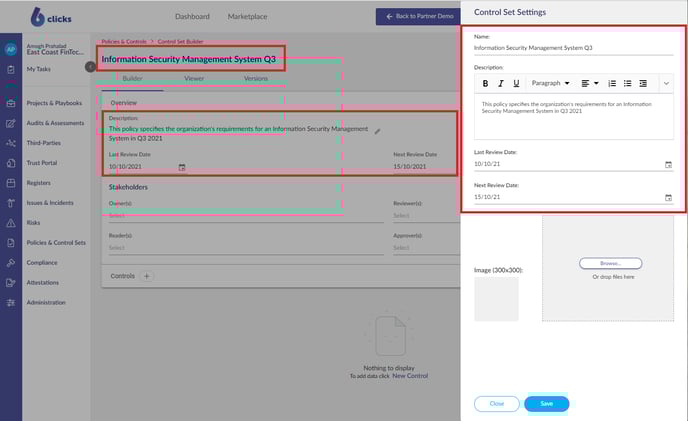Open Administration in the sidebar

[46, 303]
